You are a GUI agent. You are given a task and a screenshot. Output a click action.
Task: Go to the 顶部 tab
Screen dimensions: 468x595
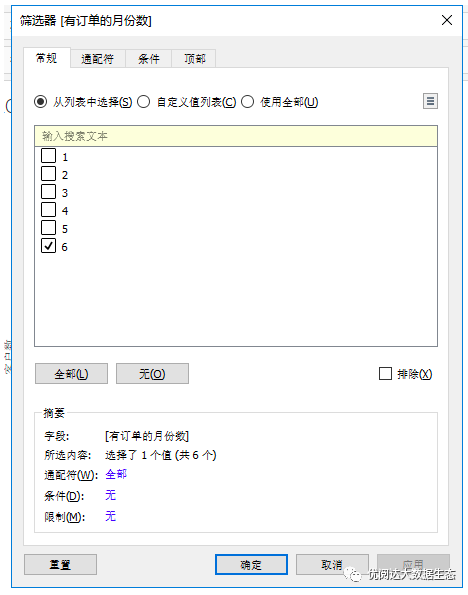[x=194, y=59]
